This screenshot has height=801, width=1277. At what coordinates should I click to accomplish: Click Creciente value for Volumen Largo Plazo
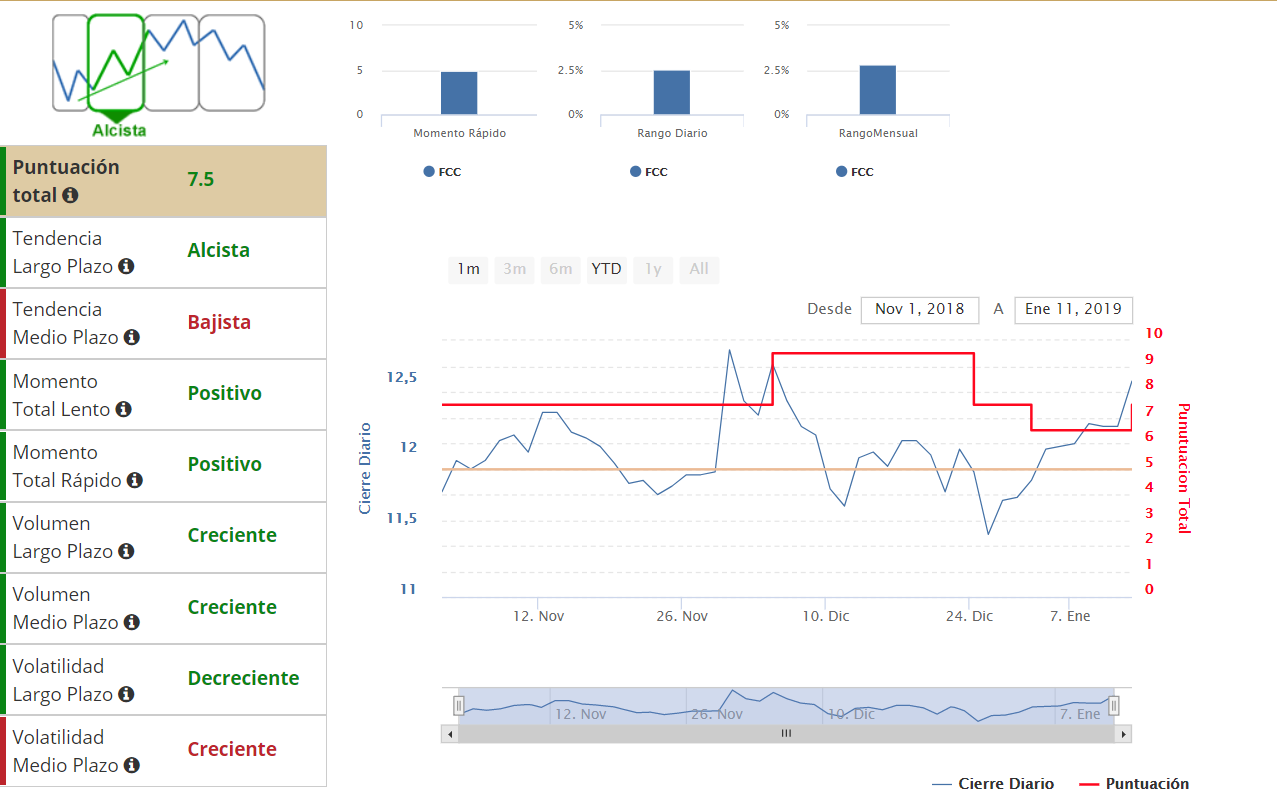tap(232, 536)
